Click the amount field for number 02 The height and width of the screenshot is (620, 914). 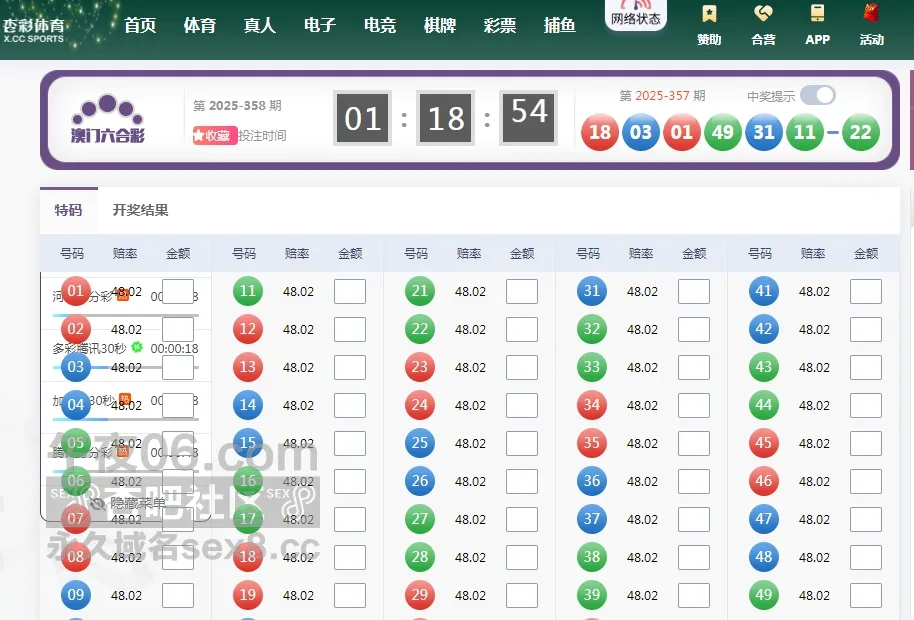pos(178,329)
